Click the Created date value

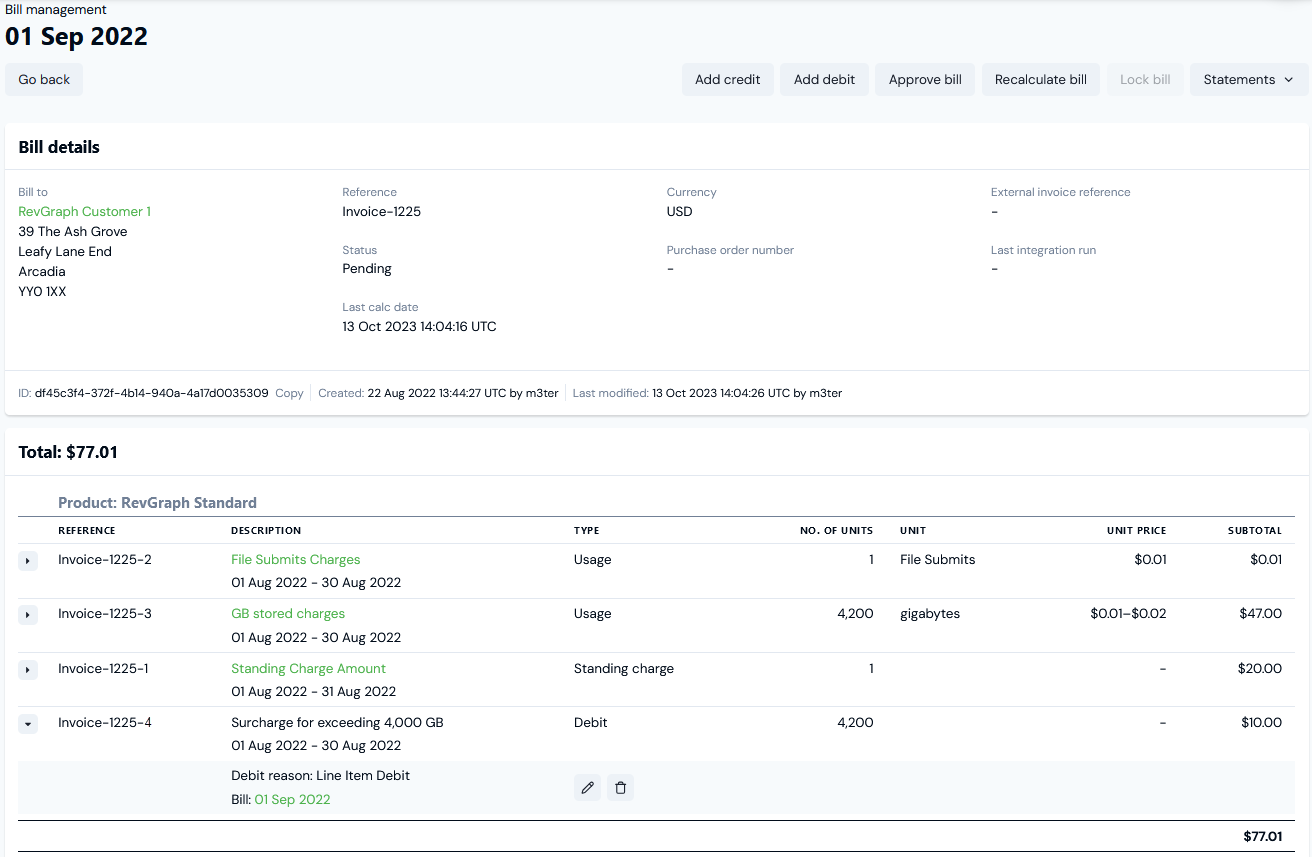(463, 393)
